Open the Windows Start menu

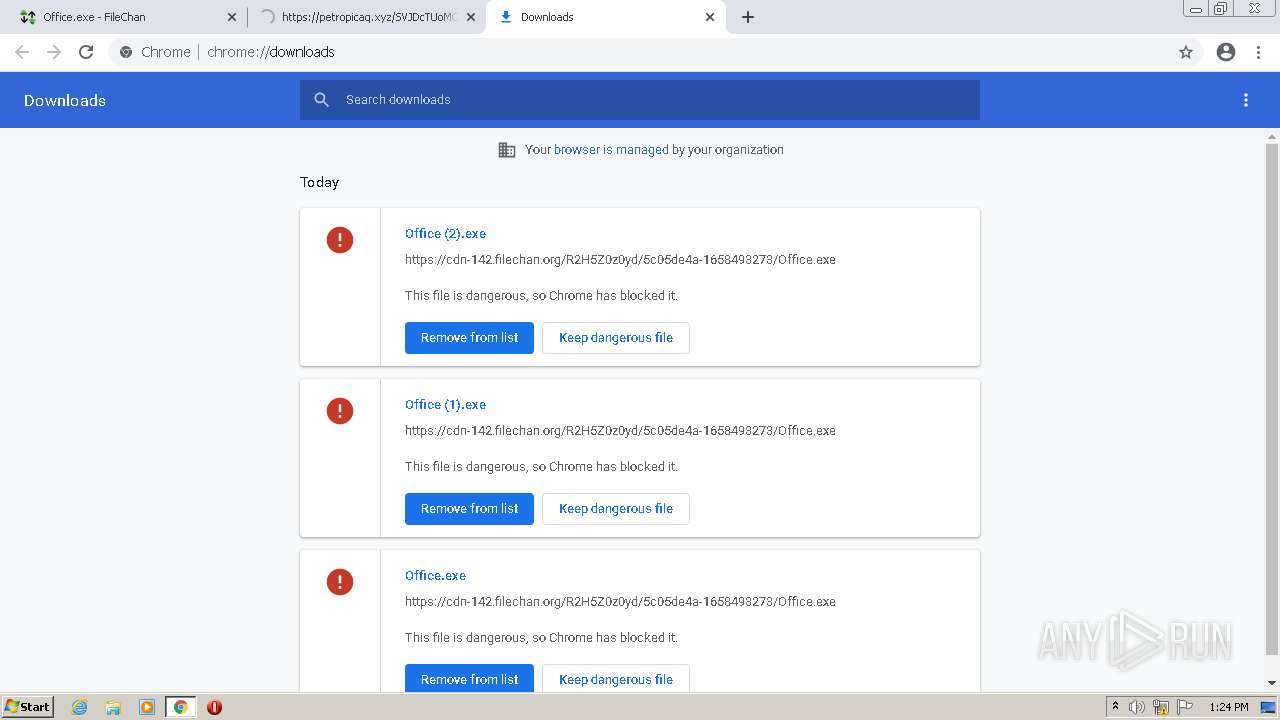tap(28, 707)
